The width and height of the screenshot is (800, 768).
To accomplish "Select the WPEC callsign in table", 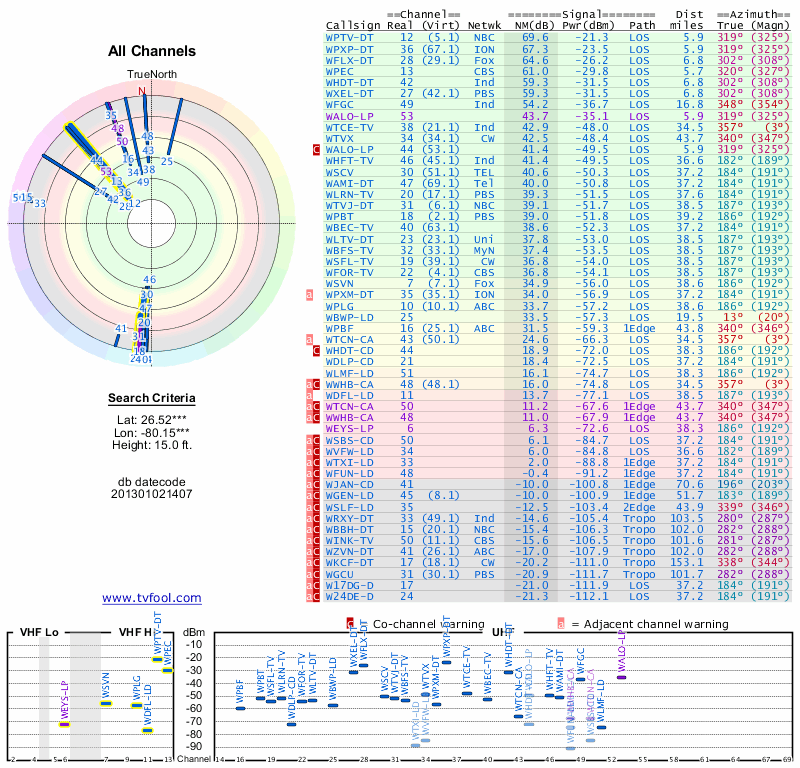I will click(340, 71).
